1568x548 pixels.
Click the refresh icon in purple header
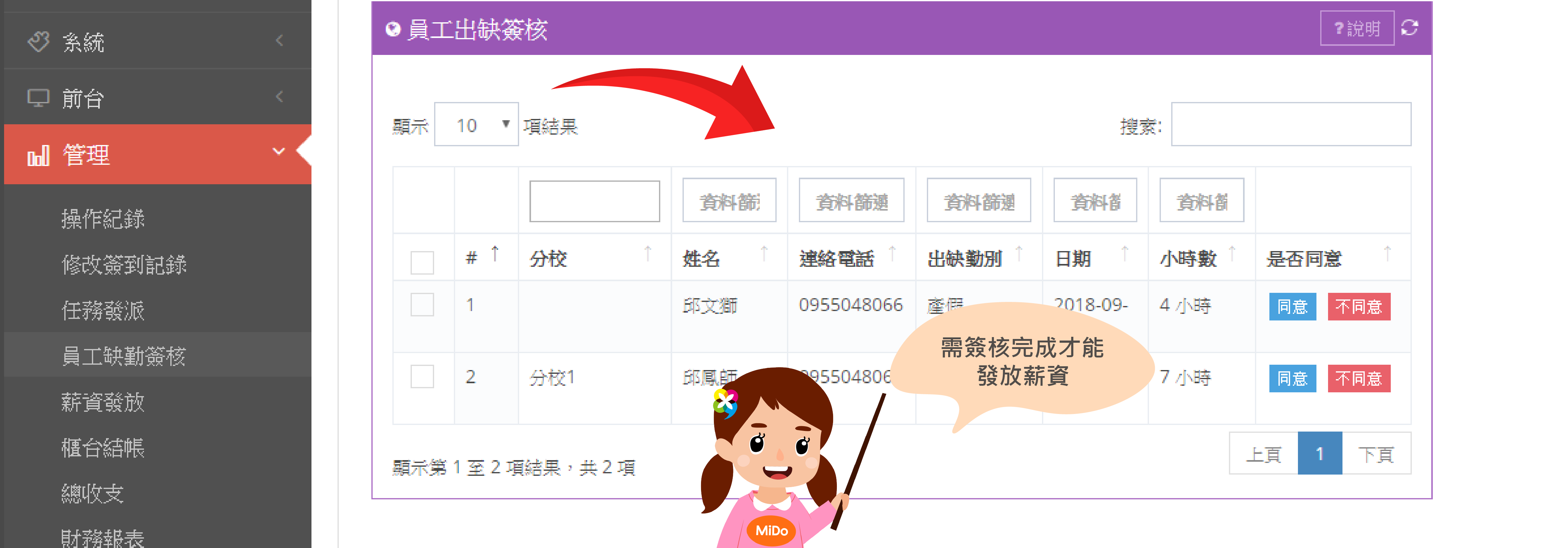(x=1410, y=28)
